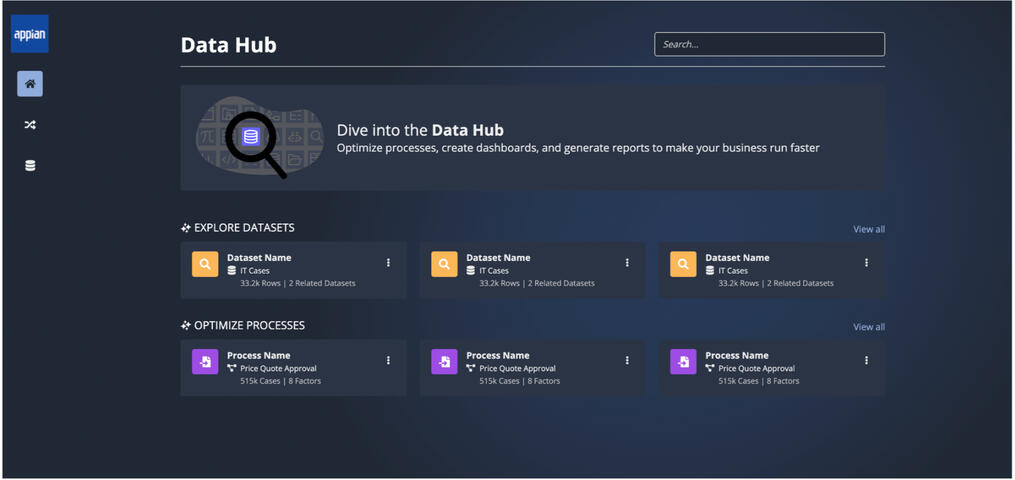Image resolution: width=1015 pixels, height=480 pixels.
Task: Focus the Search input field
Action: (769, 44)
